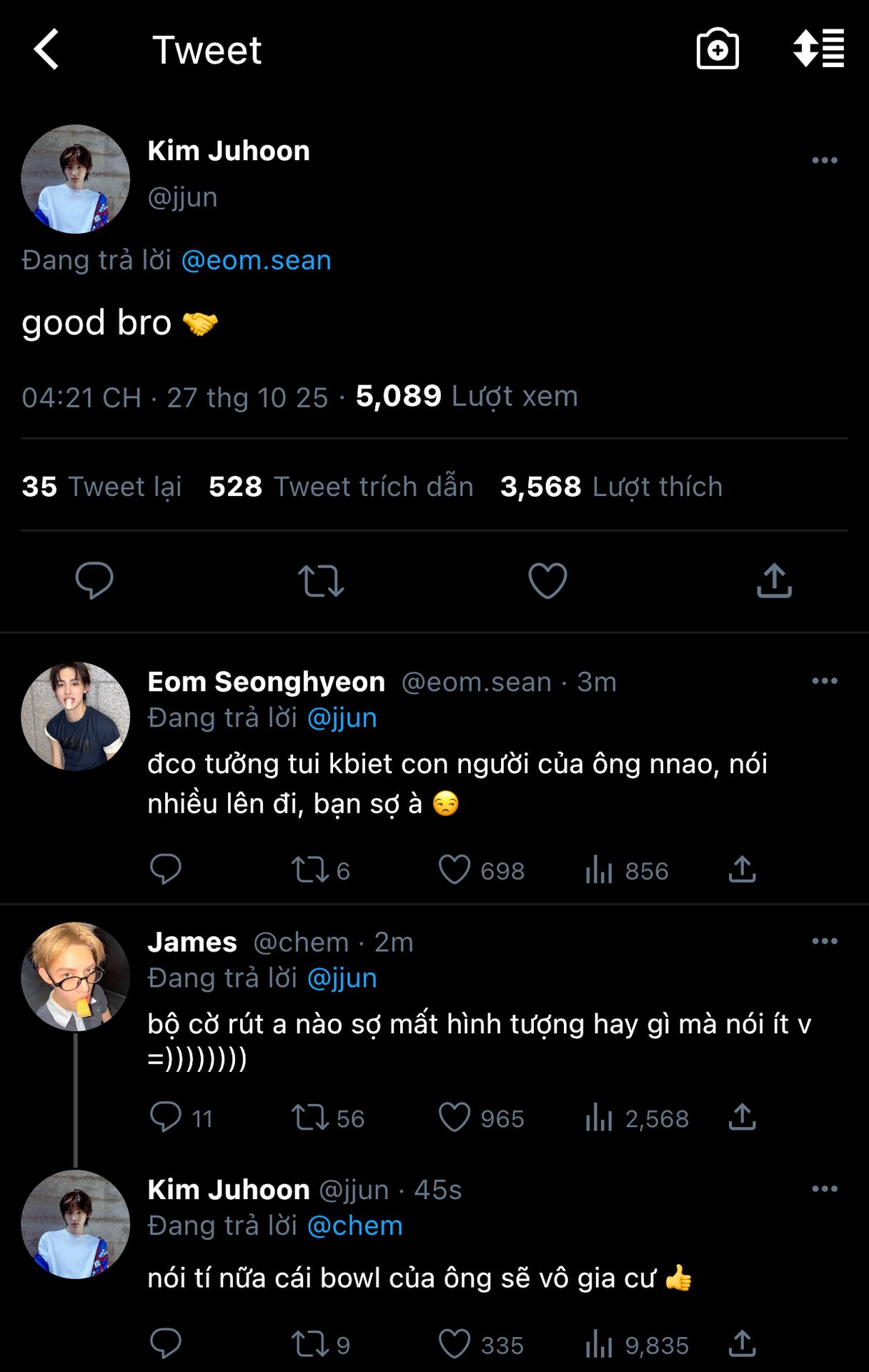Open the camera add-photo icon
The height and width of the screenshot is (1372, 869).
[717, 49]
